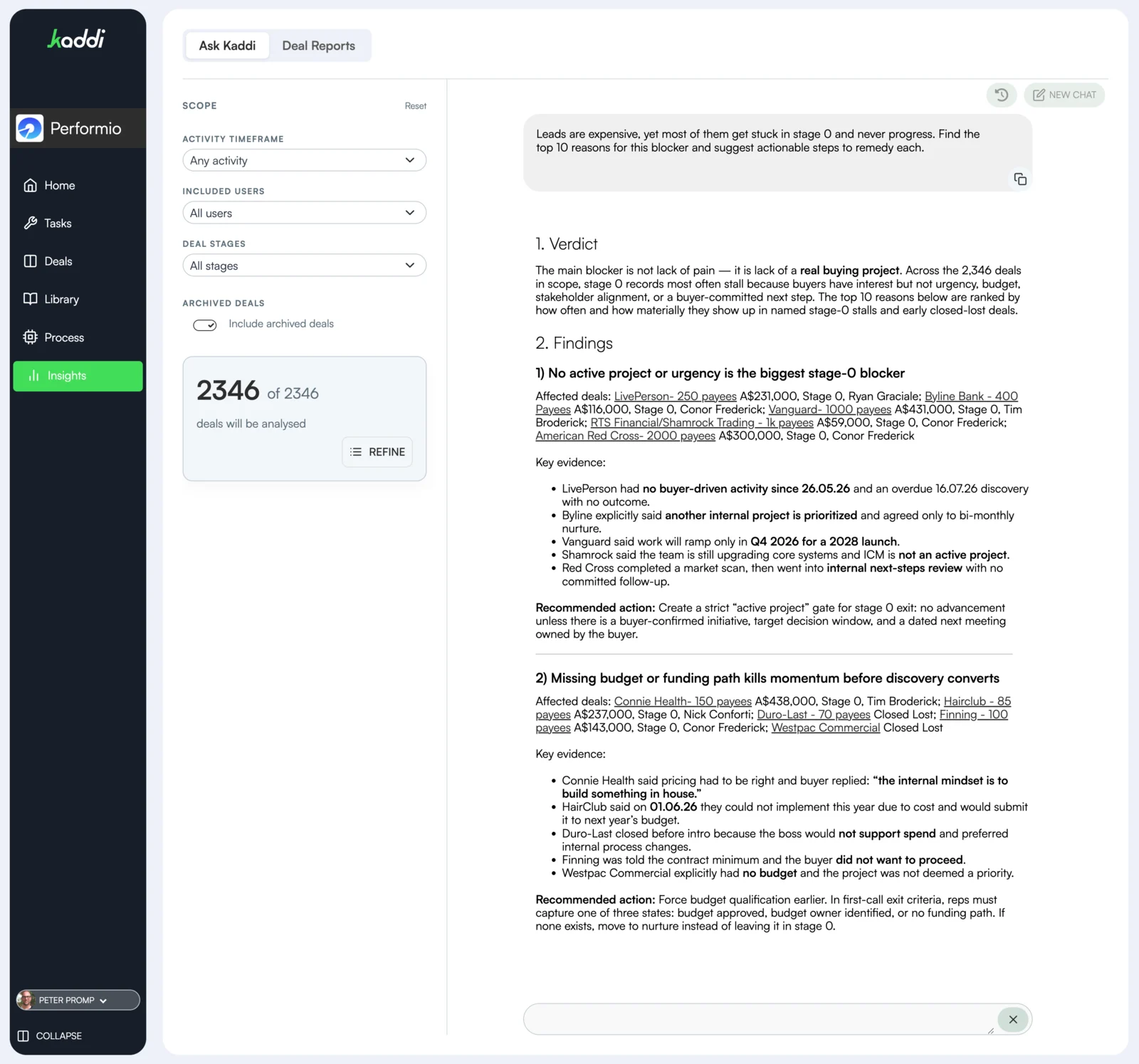Open RTS Financial/Shamrock Trading - 1k payees link
This screenshot has height=1064, width=1139.
coord(701,423)
